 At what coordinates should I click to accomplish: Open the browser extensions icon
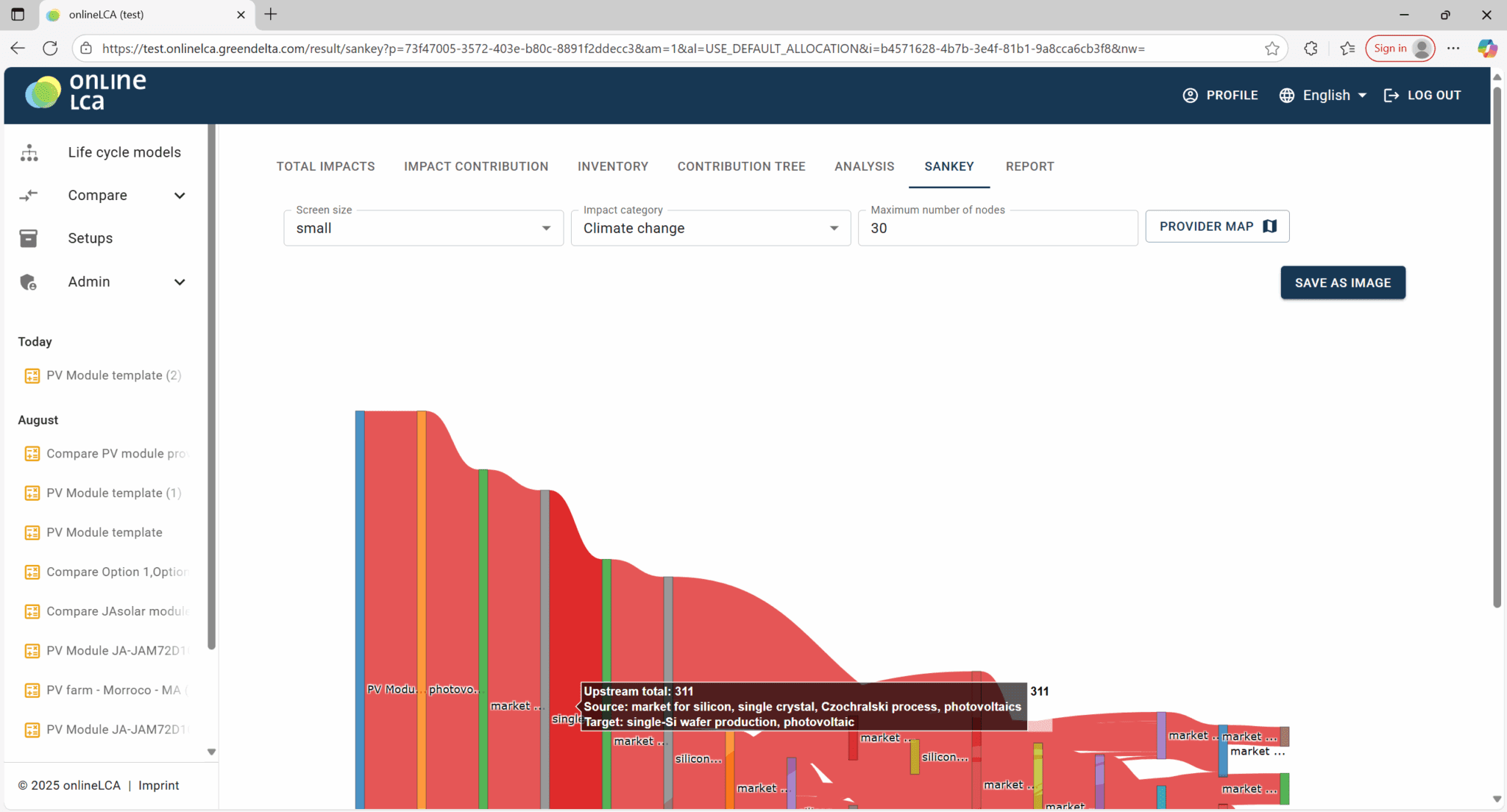1311,49
